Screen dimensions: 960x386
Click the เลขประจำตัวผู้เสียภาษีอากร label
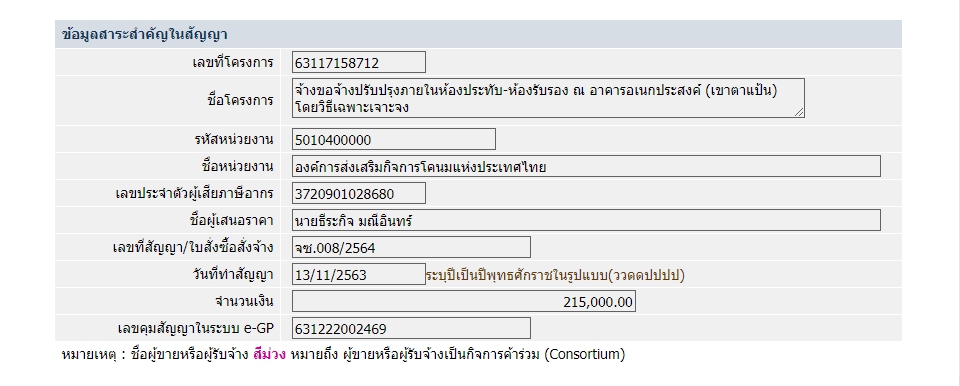pyautogui.click(x=194, y=194)
